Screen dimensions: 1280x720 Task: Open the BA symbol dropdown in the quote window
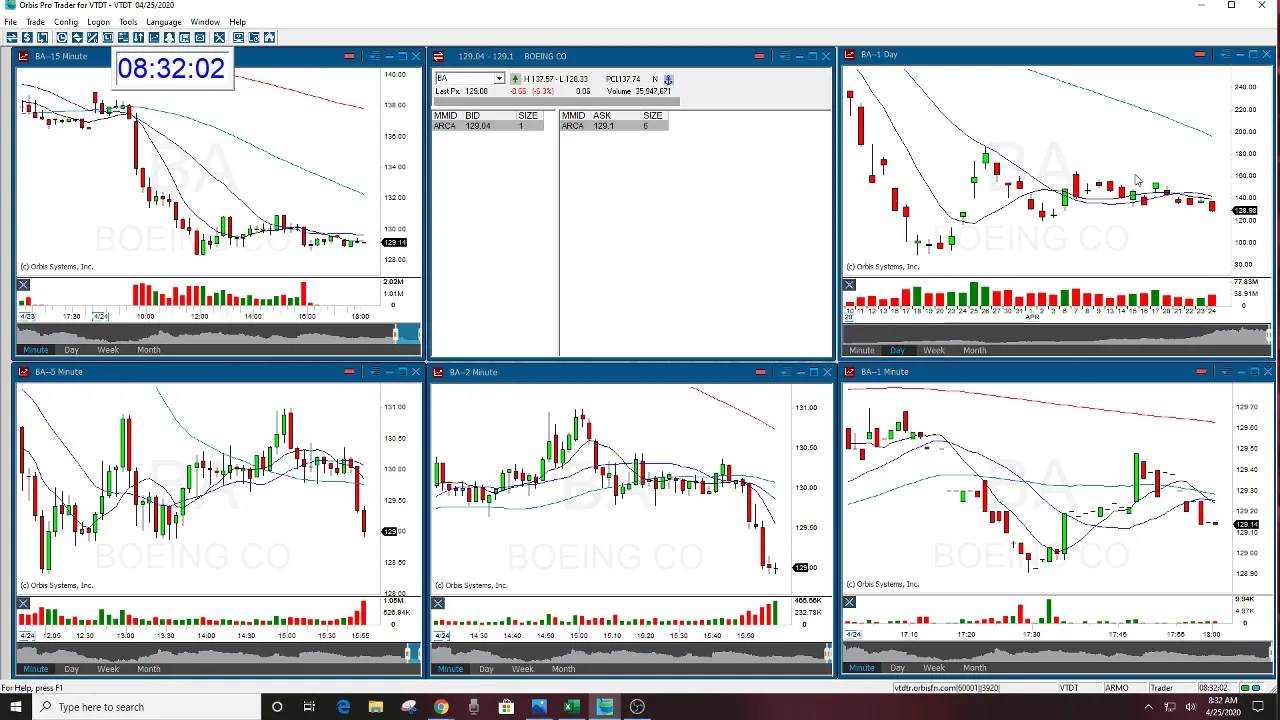click(499, 79)
